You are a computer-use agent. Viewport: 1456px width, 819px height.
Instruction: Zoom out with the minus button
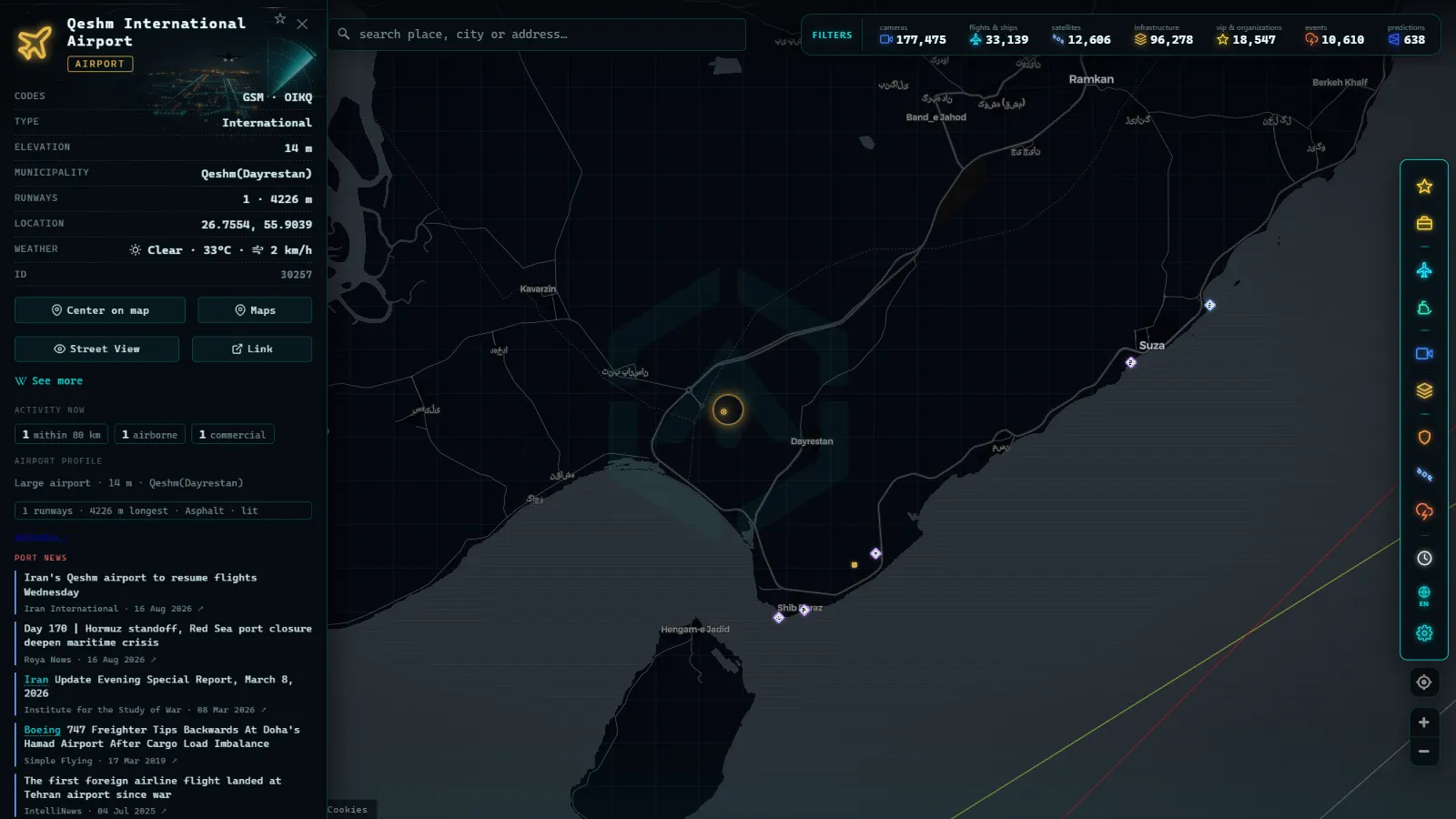click(1424, 752)
